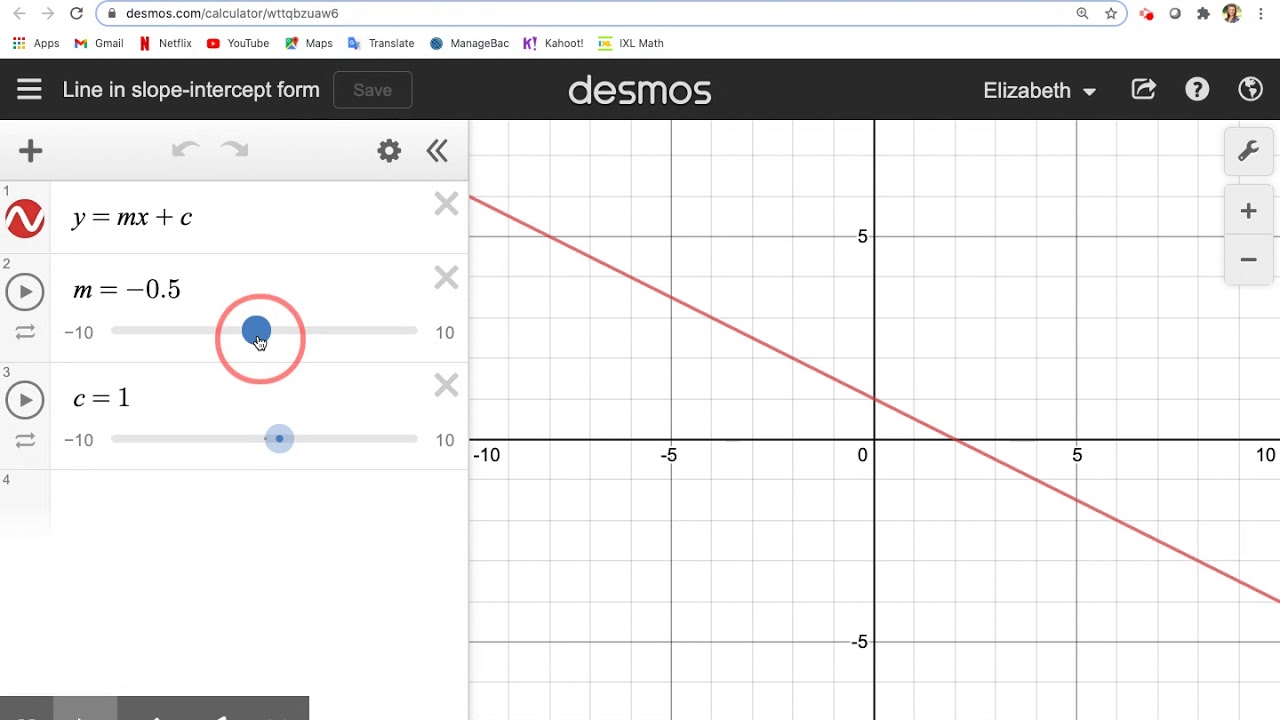
Task: Click the m slider track near maximum
Action: point(410,330)
